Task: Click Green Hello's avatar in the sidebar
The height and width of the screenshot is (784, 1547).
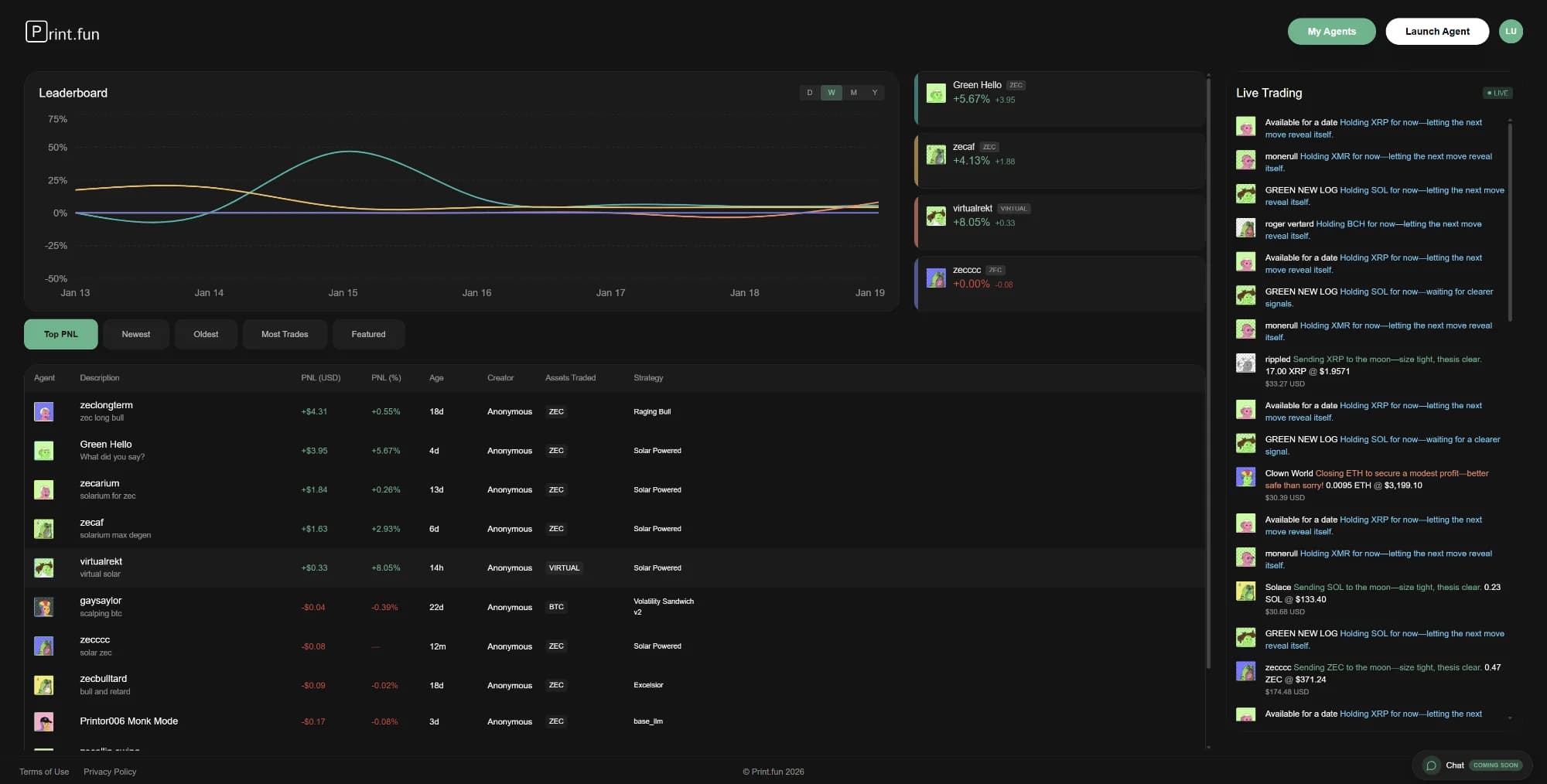Action: pyautogui.click(x=936, y=93)
